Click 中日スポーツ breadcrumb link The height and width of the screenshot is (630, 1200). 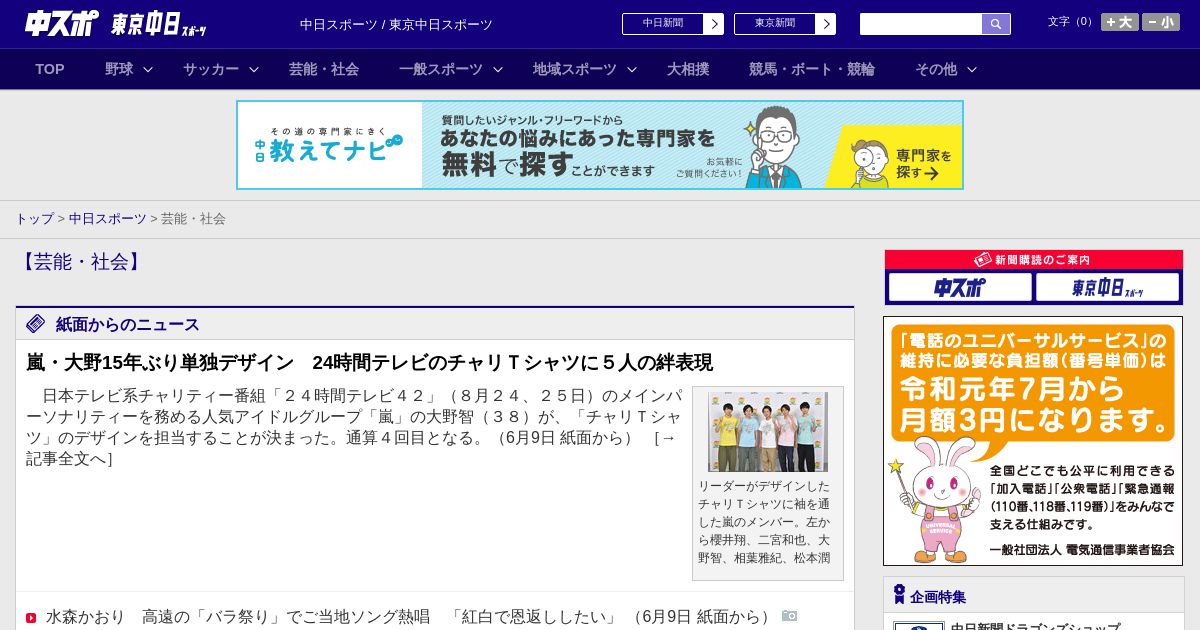[x=108, y=218]
